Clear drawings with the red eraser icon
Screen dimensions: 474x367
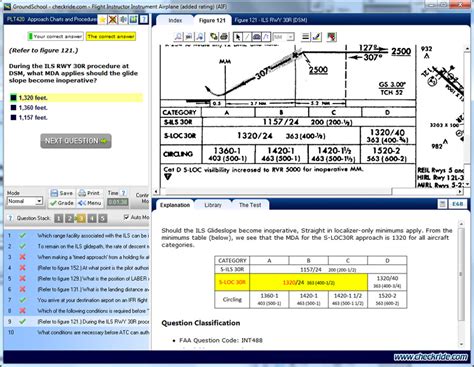pos(331,37)
